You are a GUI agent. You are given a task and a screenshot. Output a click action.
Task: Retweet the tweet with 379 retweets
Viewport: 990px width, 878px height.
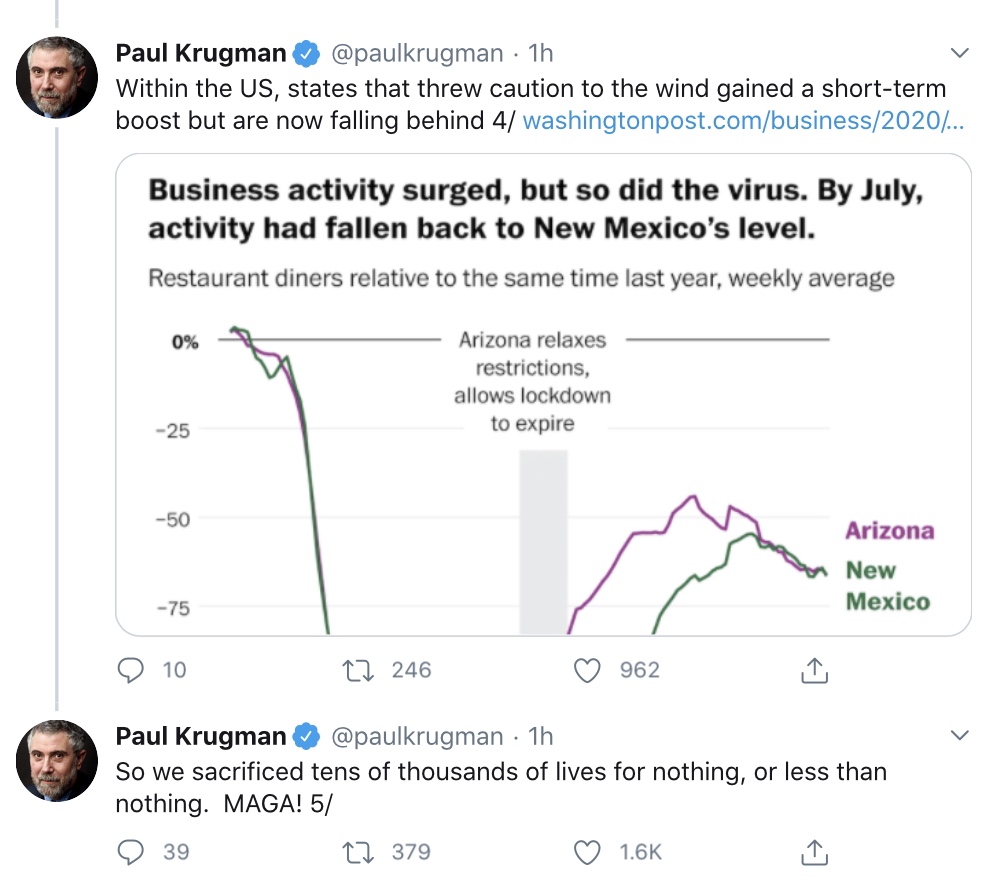[x=358, y=852]
